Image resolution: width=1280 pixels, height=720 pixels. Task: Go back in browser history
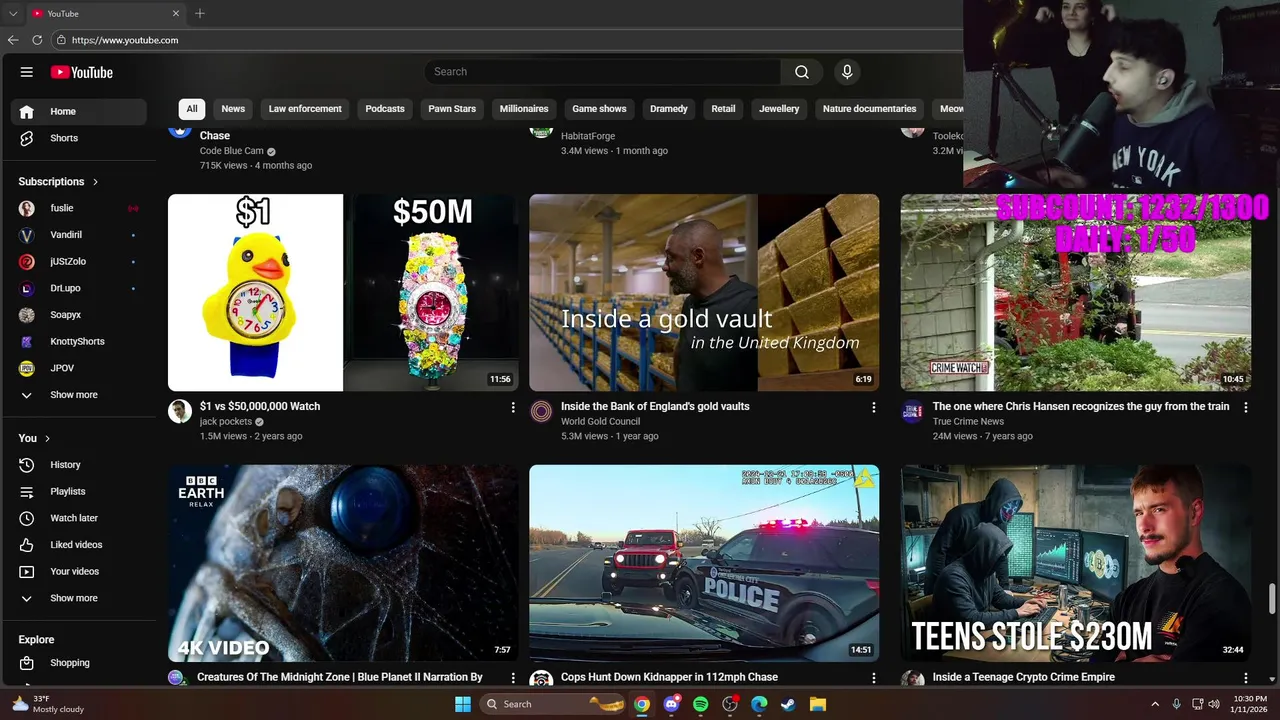pos(13,40)
